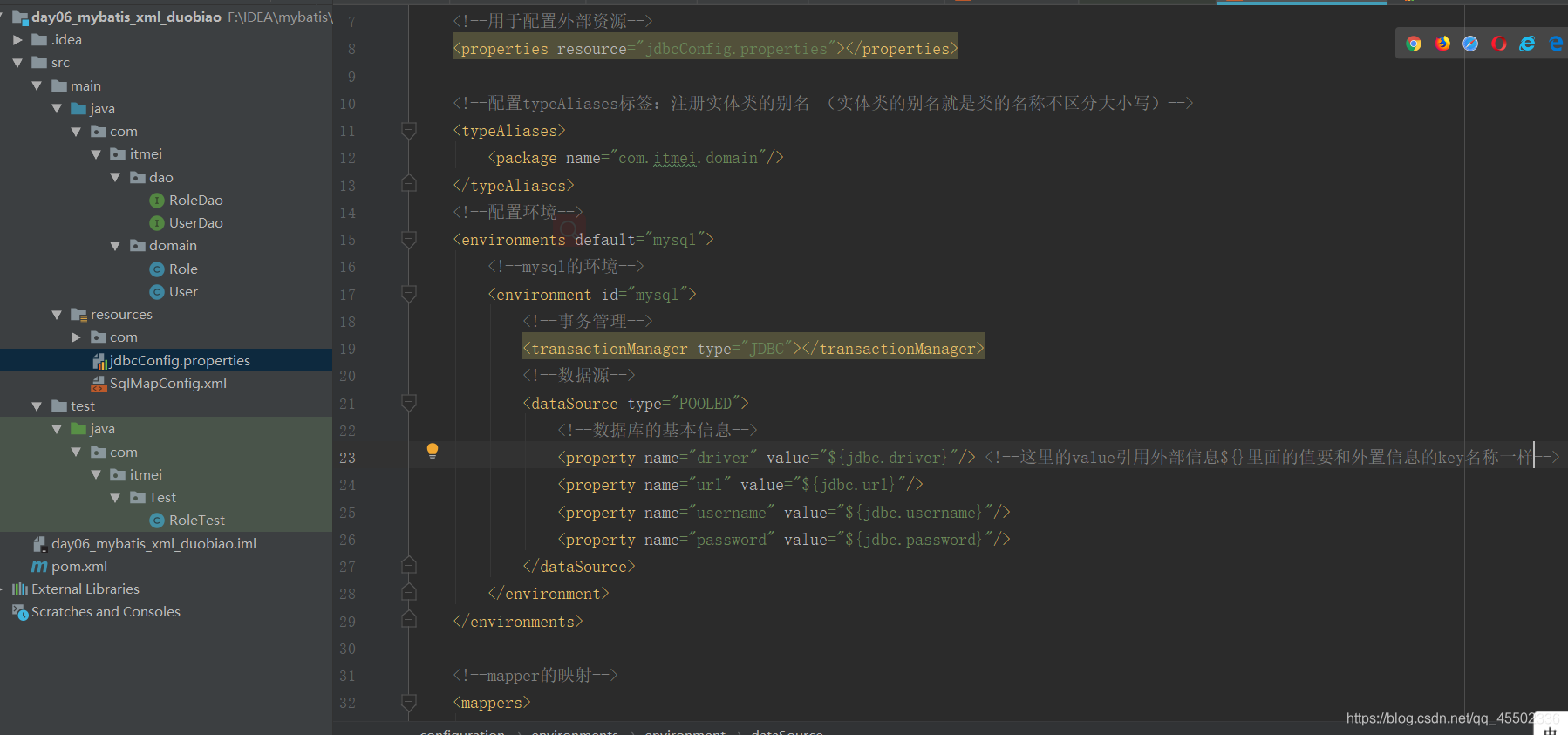This screenshot has width=1568, height=735.
Task: Select the Role class icon
Action: (157, 269)
